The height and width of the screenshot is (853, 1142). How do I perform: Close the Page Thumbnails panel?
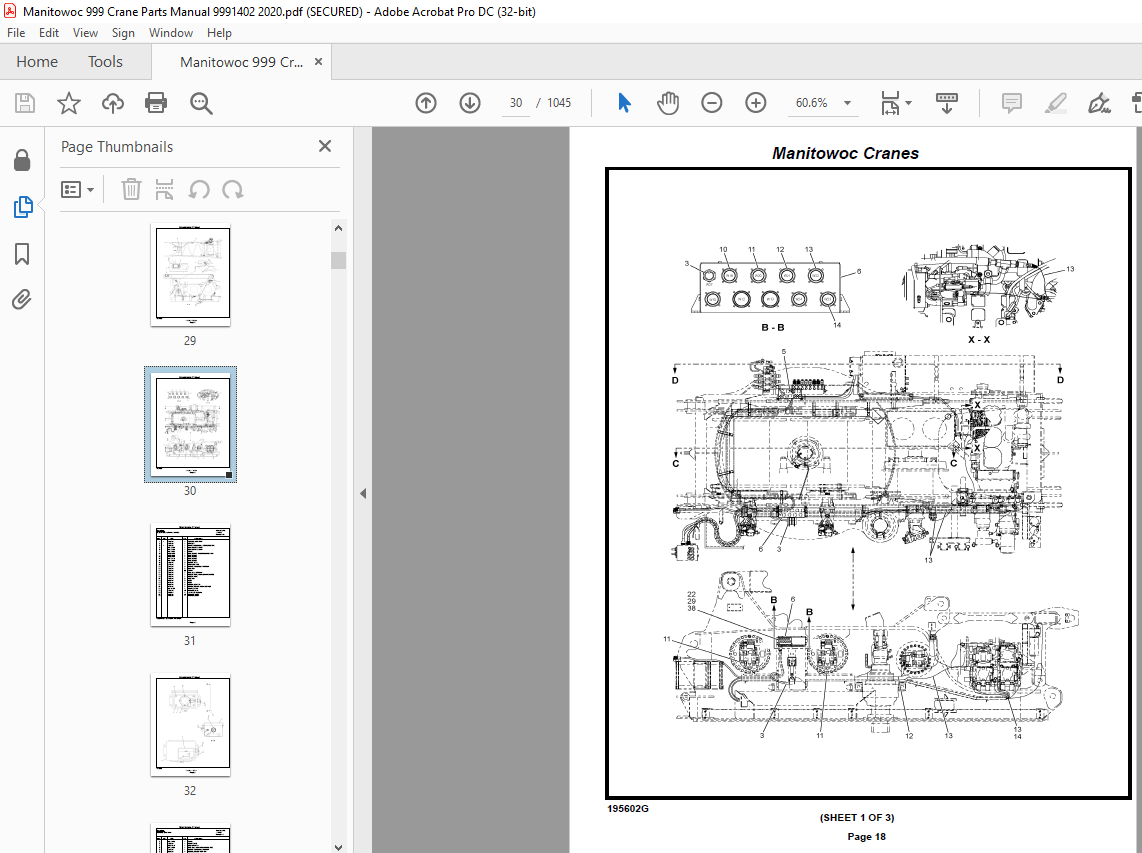click(325, 146)
